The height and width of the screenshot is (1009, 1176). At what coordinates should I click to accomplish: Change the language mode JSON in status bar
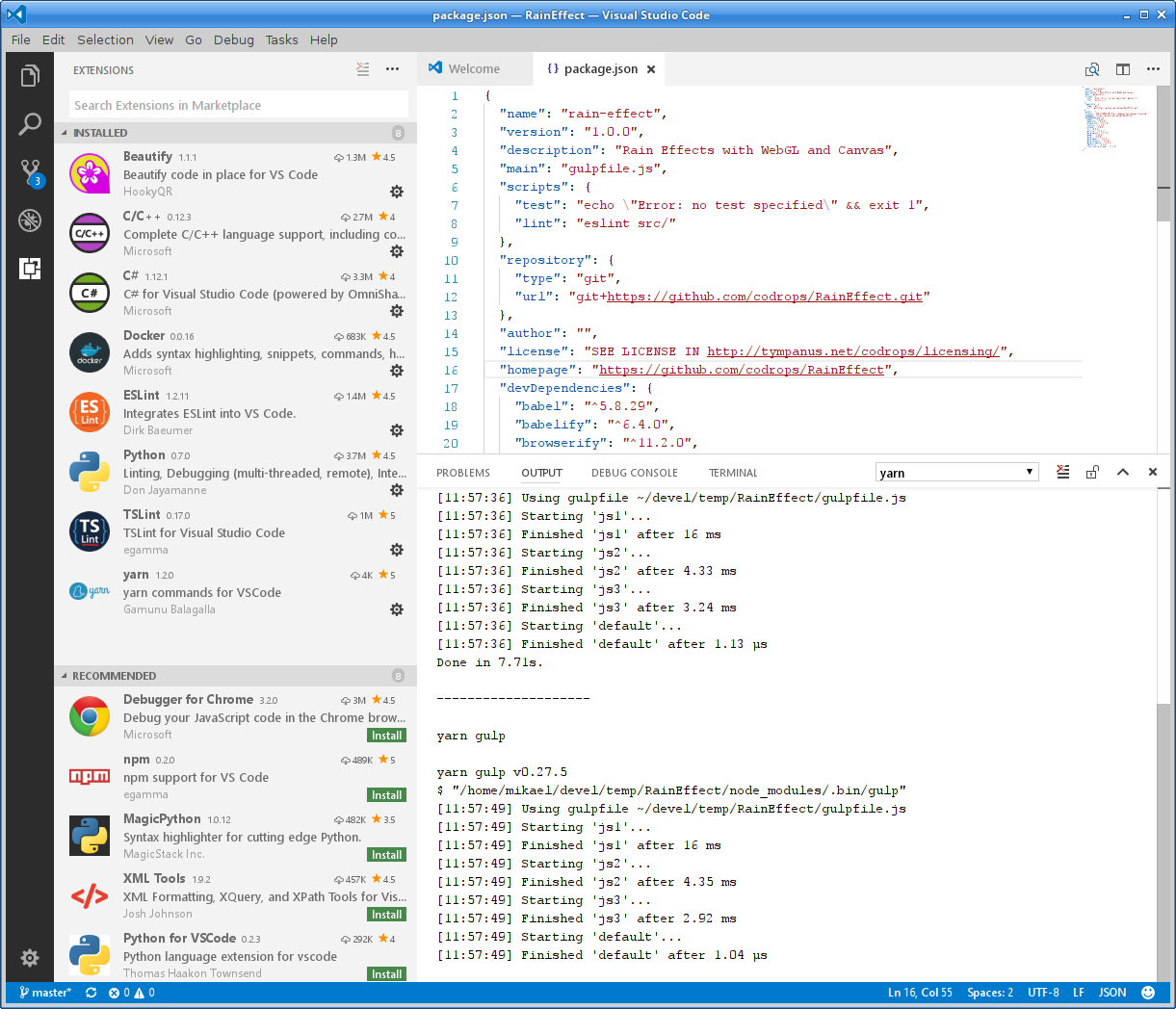pos(1112,993)
